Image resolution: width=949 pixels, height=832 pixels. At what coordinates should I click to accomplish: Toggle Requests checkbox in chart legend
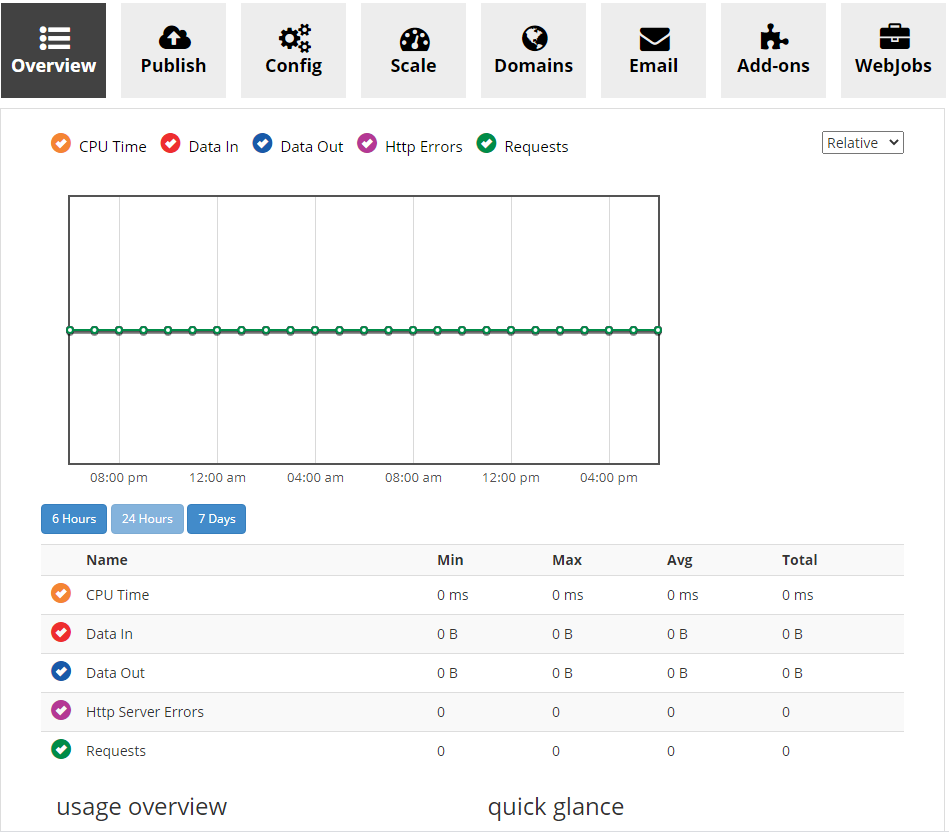click(x=487, y=145)
